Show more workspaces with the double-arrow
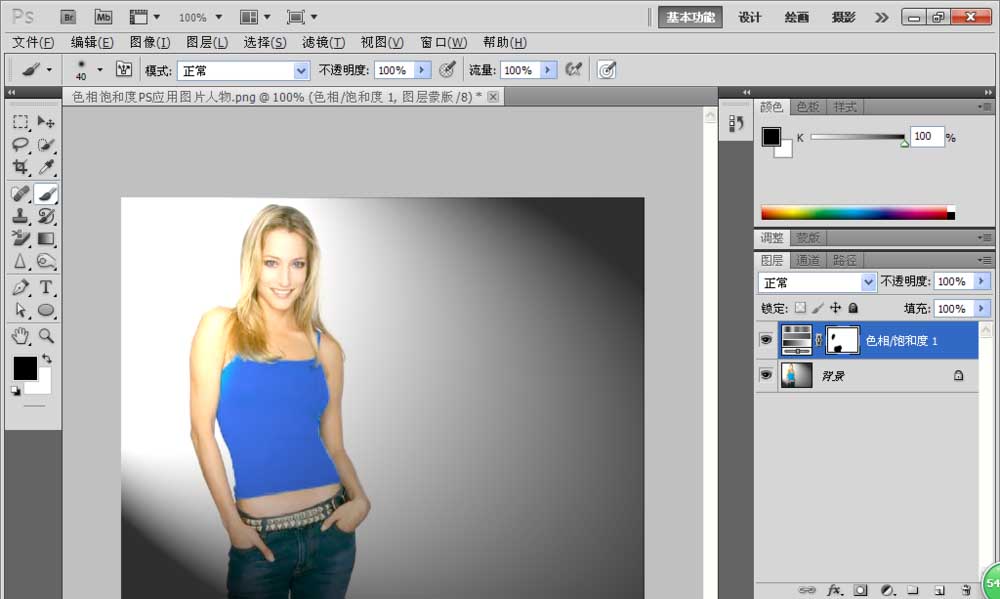 [881, 17]
